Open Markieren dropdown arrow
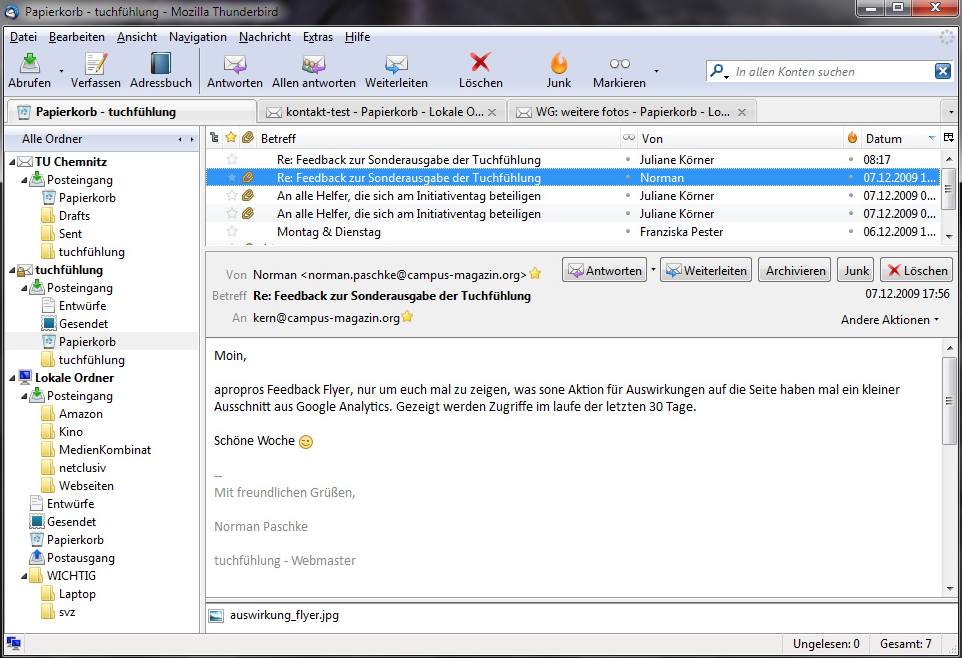Image resolution: width=962 pixels, height=658 pixels. [x=656, y=71]
